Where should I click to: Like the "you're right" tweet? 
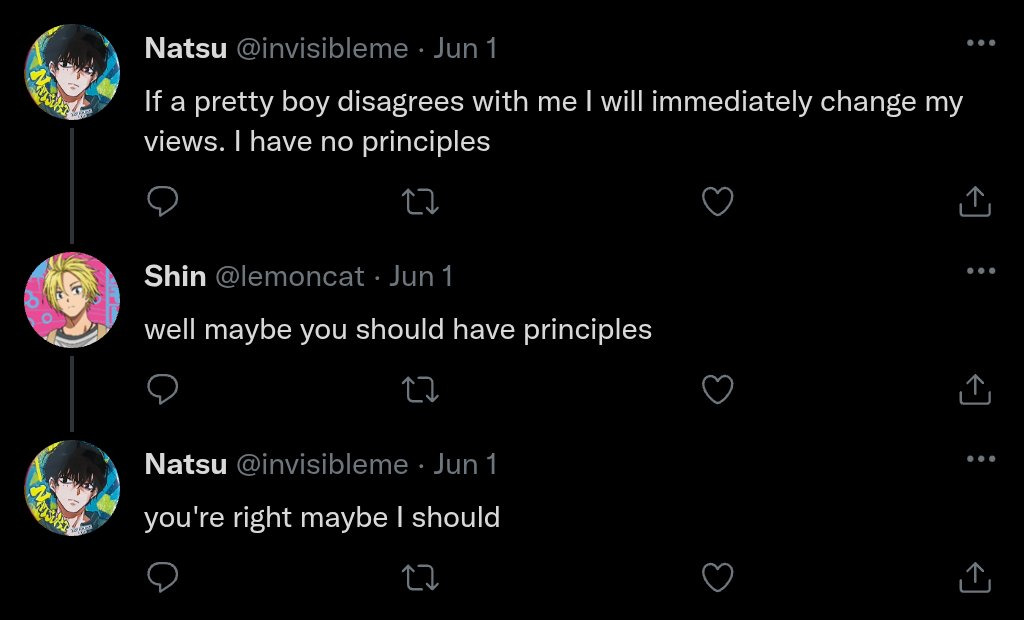[x=717, y=577]
